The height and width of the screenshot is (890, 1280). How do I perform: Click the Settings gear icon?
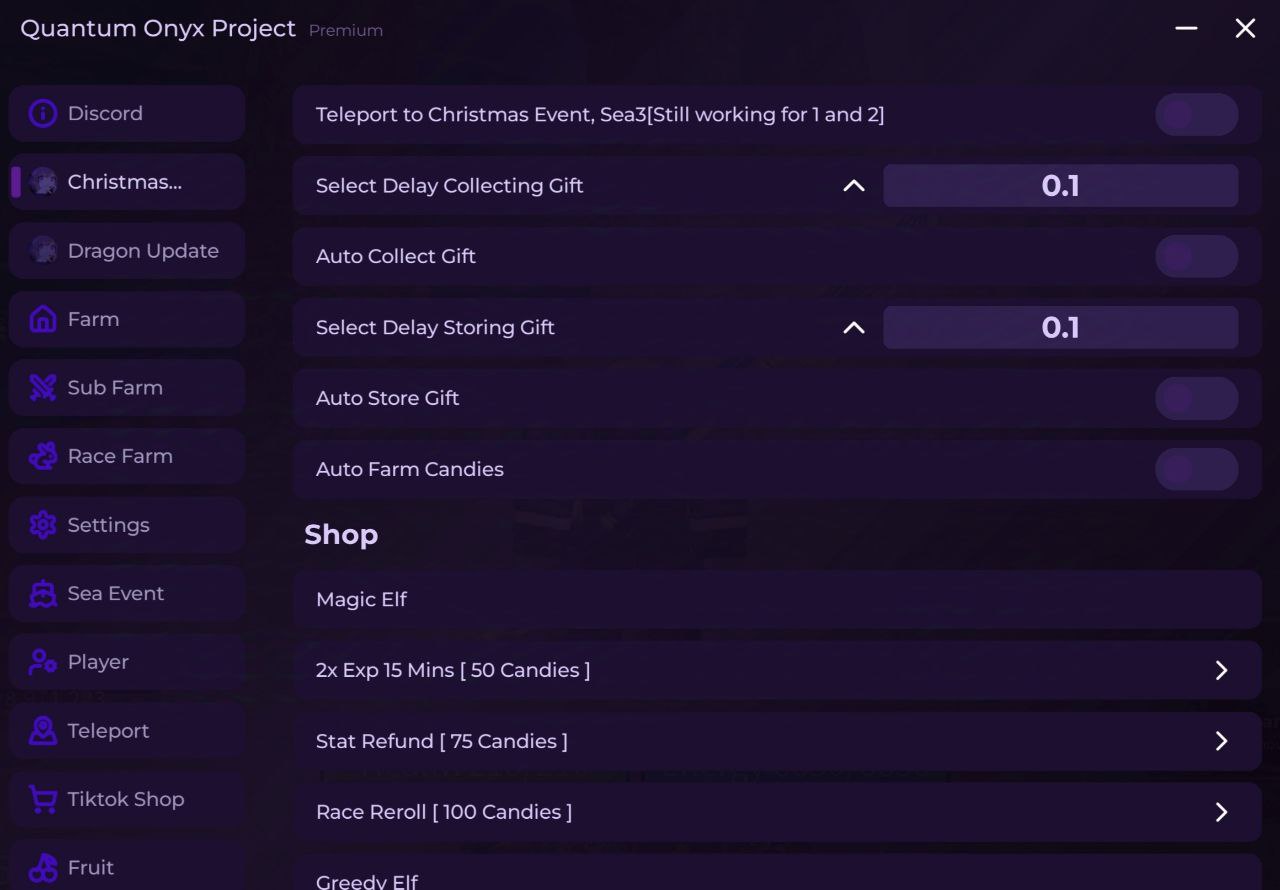(43, 525)
